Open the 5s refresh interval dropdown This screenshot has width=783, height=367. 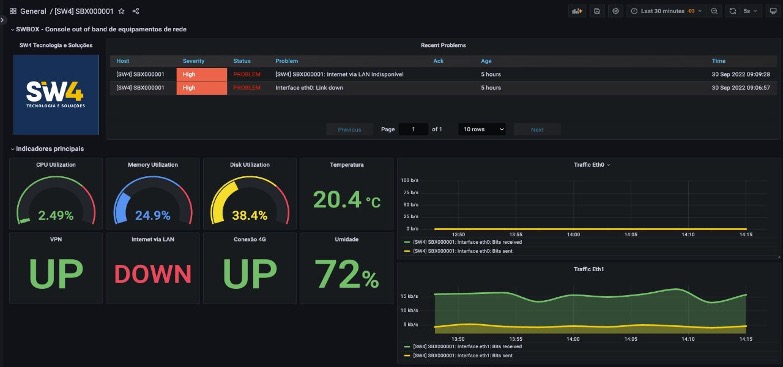click(751, 11)
